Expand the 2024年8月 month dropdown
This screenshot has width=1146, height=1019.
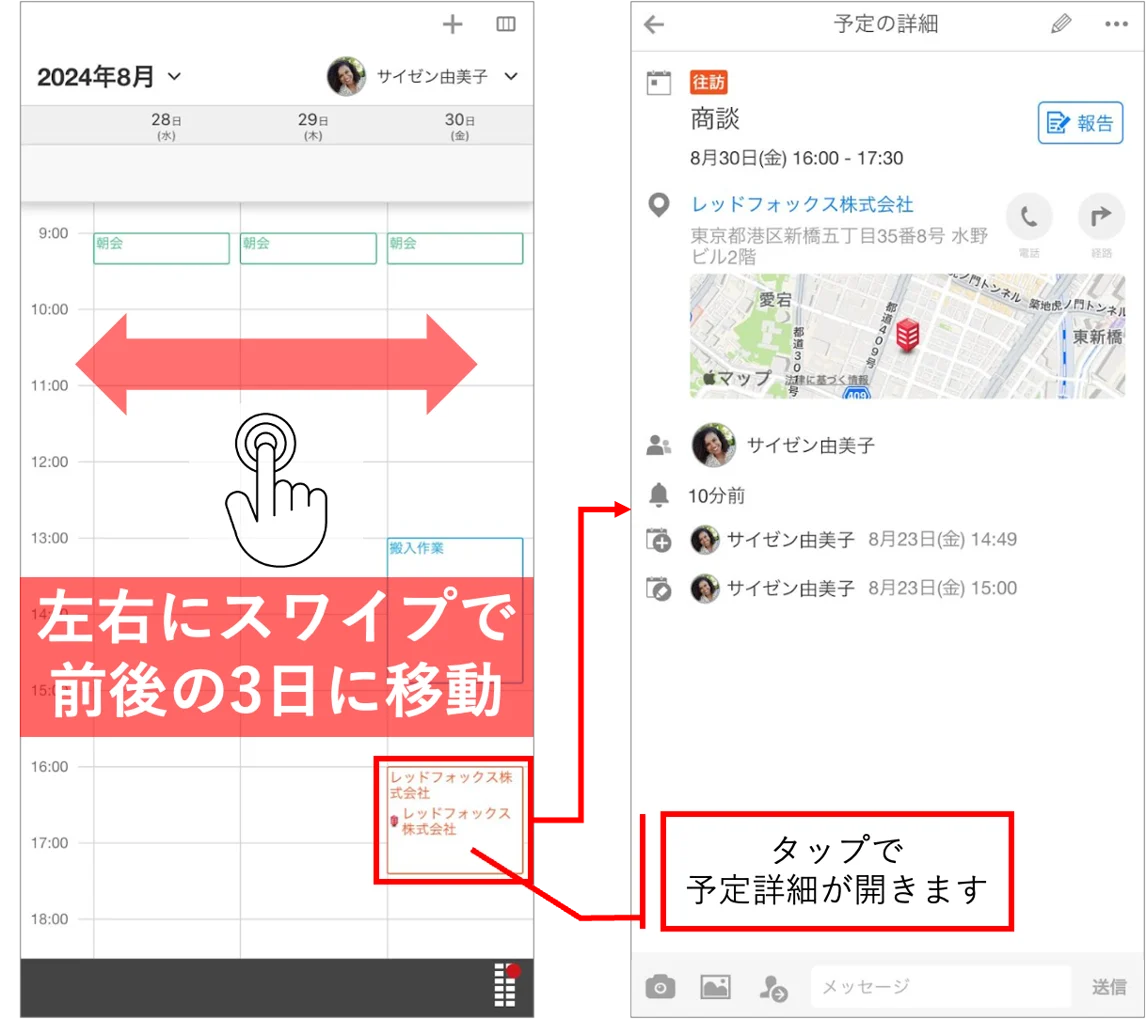pyautogui.click(x=110, y=76)
